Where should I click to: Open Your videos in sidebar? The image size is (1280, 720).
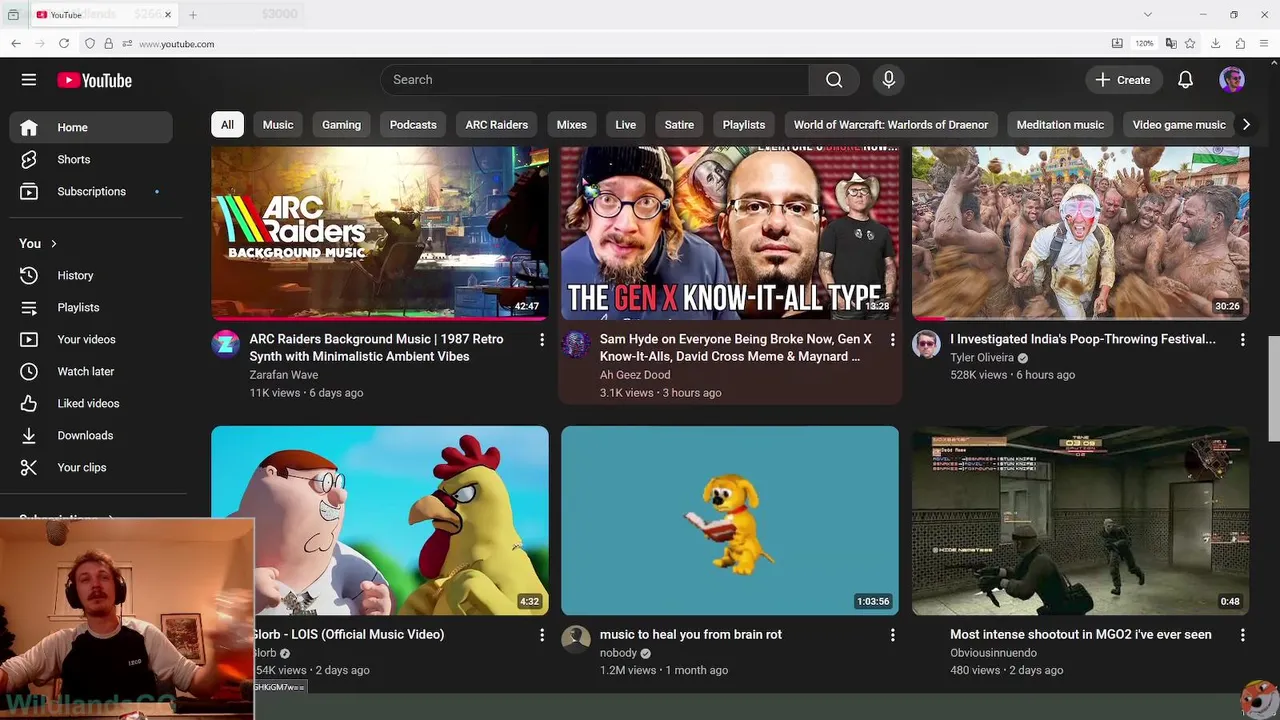pyautogui.click(x=91, y=339)
